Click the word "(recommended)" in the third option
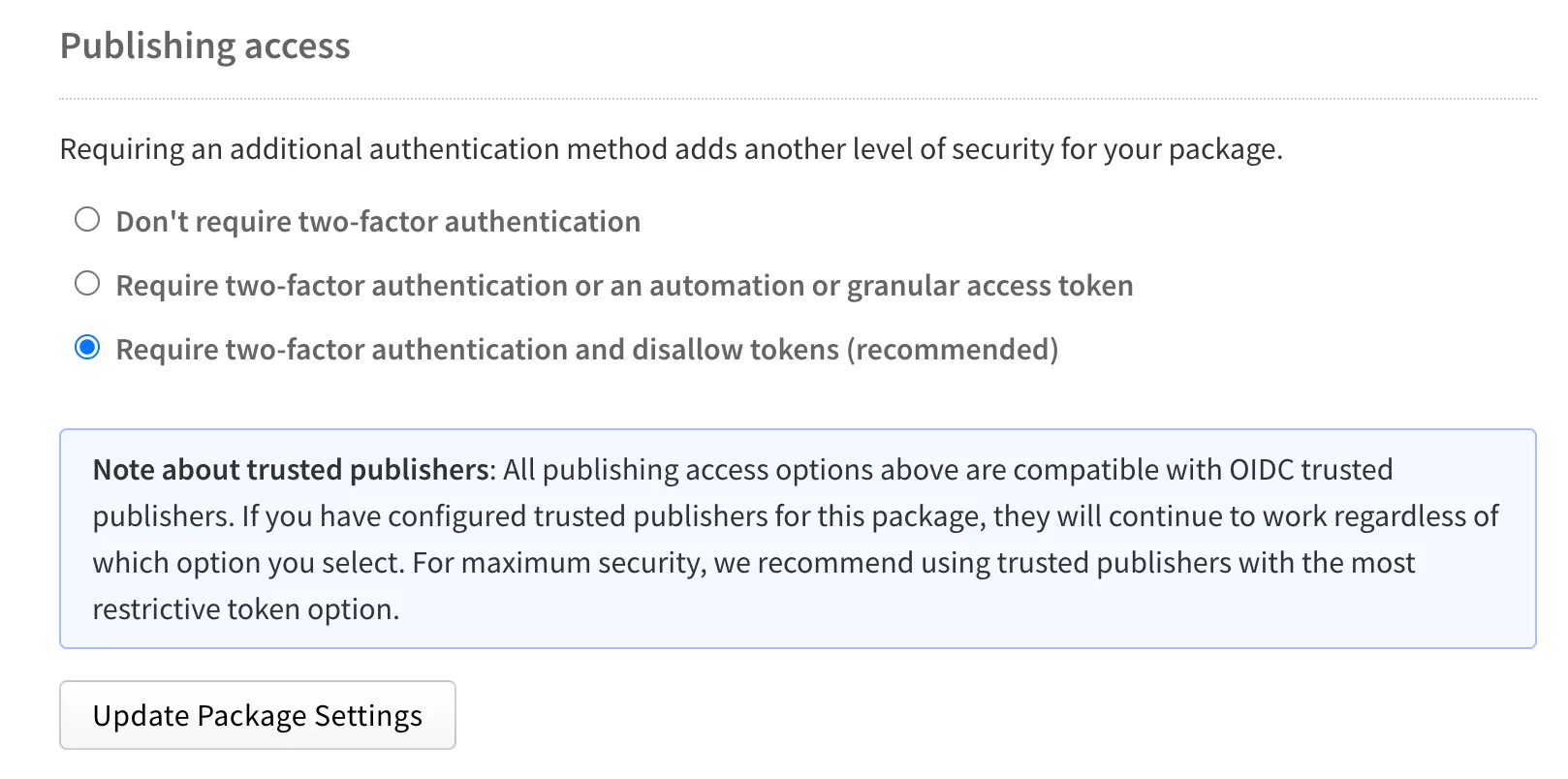1568x779 pixels. [x=953, y=349]
